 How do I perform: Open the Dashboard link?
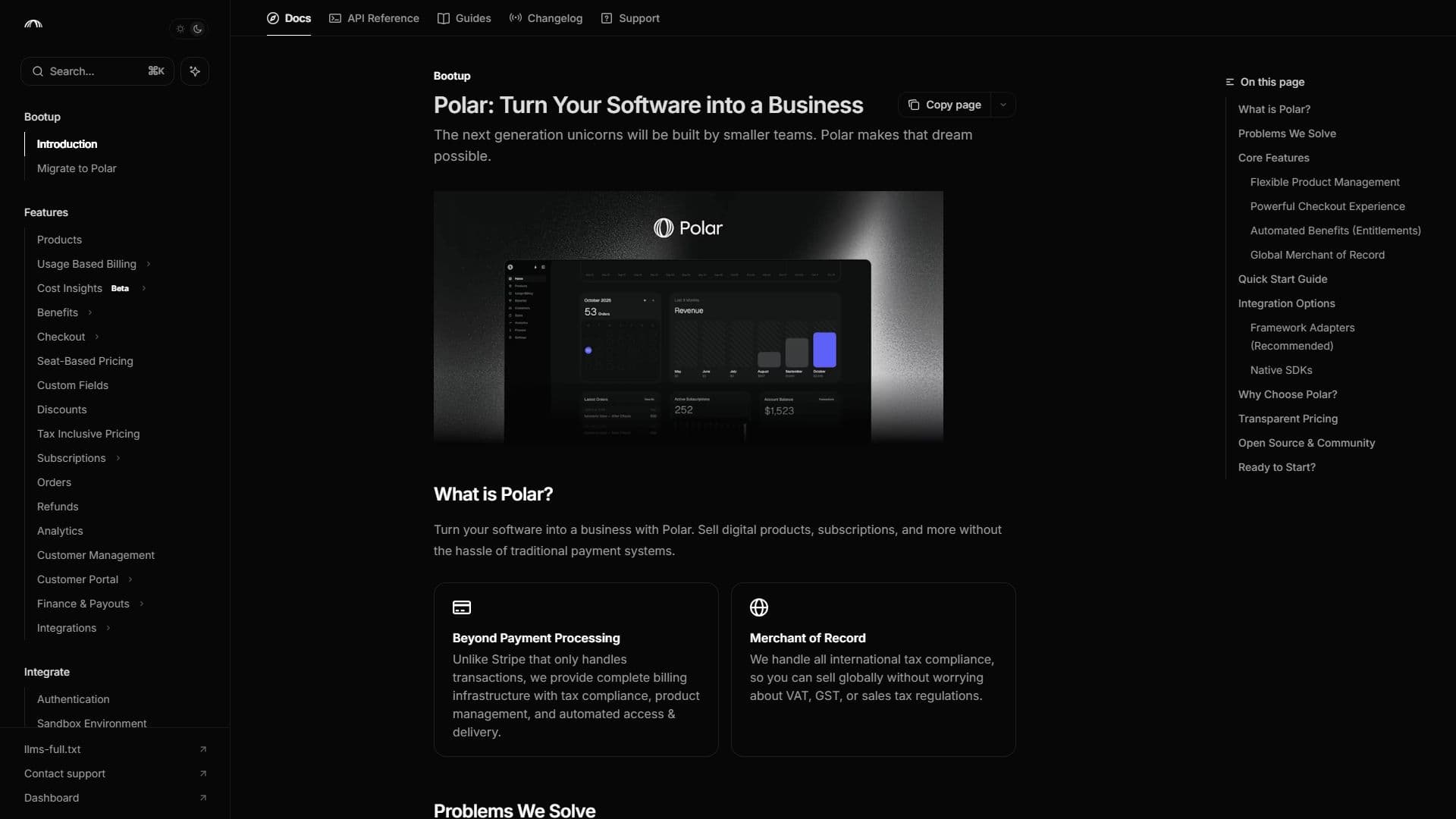[52, 798]
